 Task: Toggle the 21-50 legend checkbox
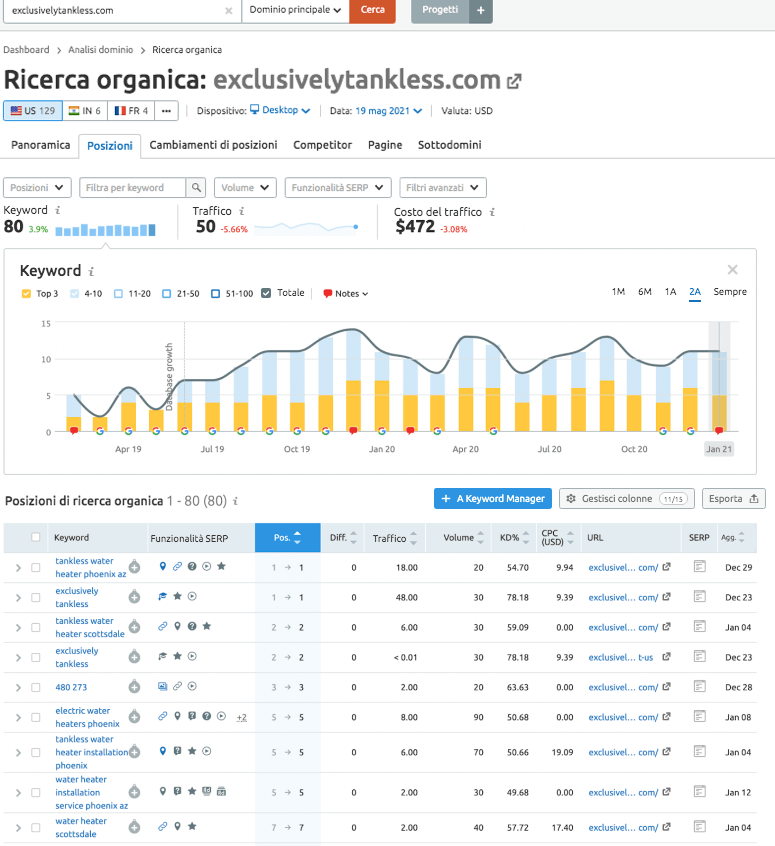(x=167, y=294)
